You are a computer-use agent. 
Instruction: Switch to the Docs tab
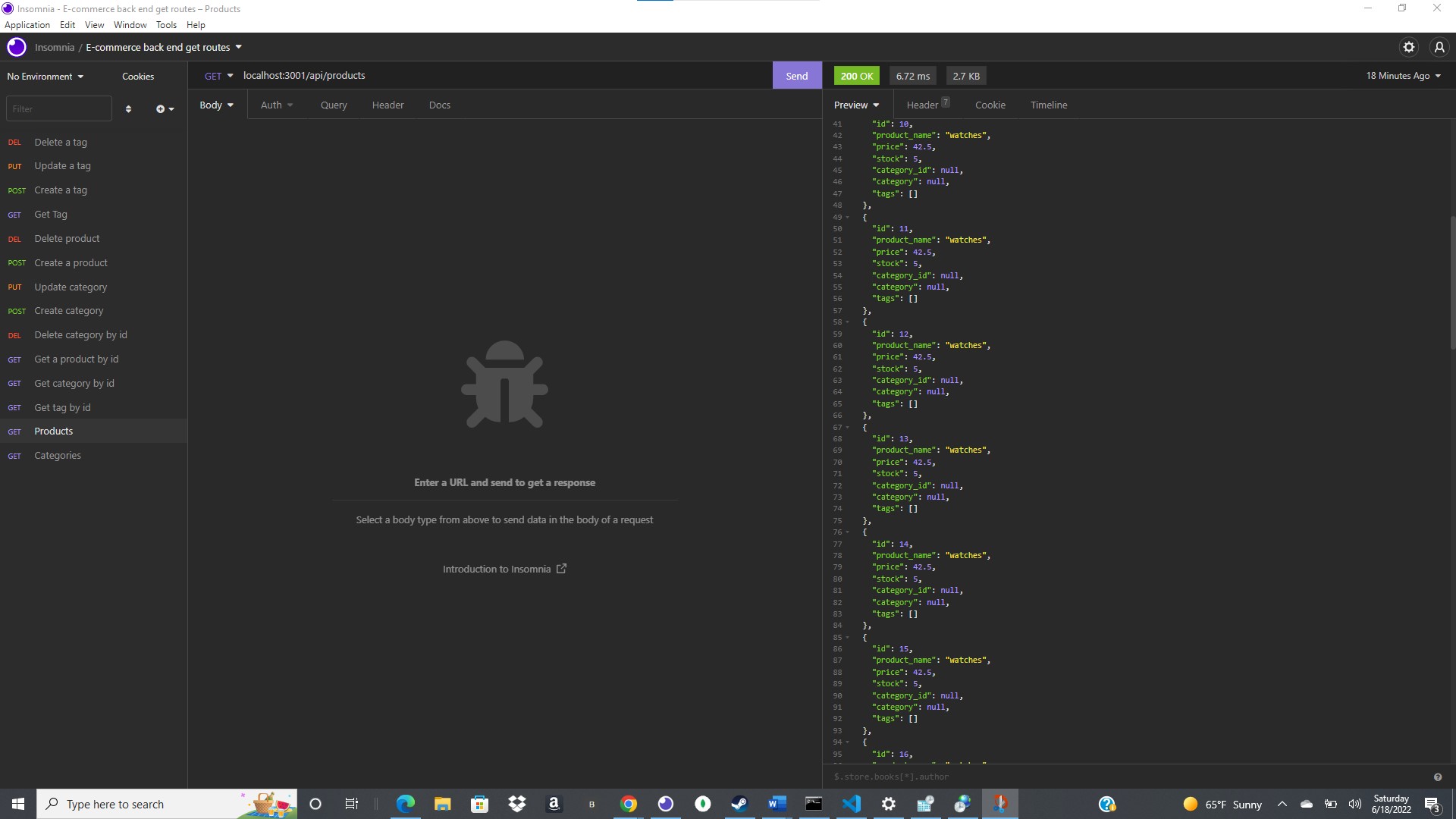(440, 105)
